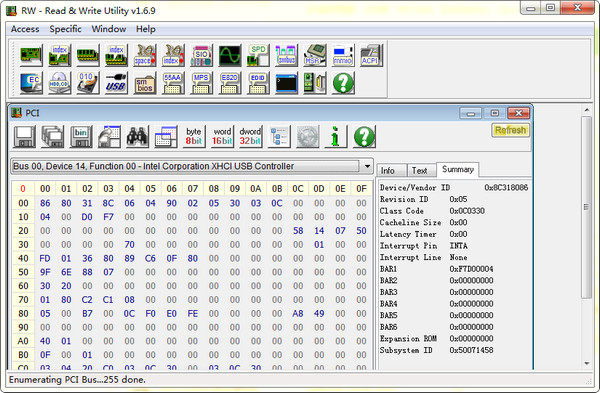
Task: Save all with multiple floppies icon
Action: [x=52, y=137]
